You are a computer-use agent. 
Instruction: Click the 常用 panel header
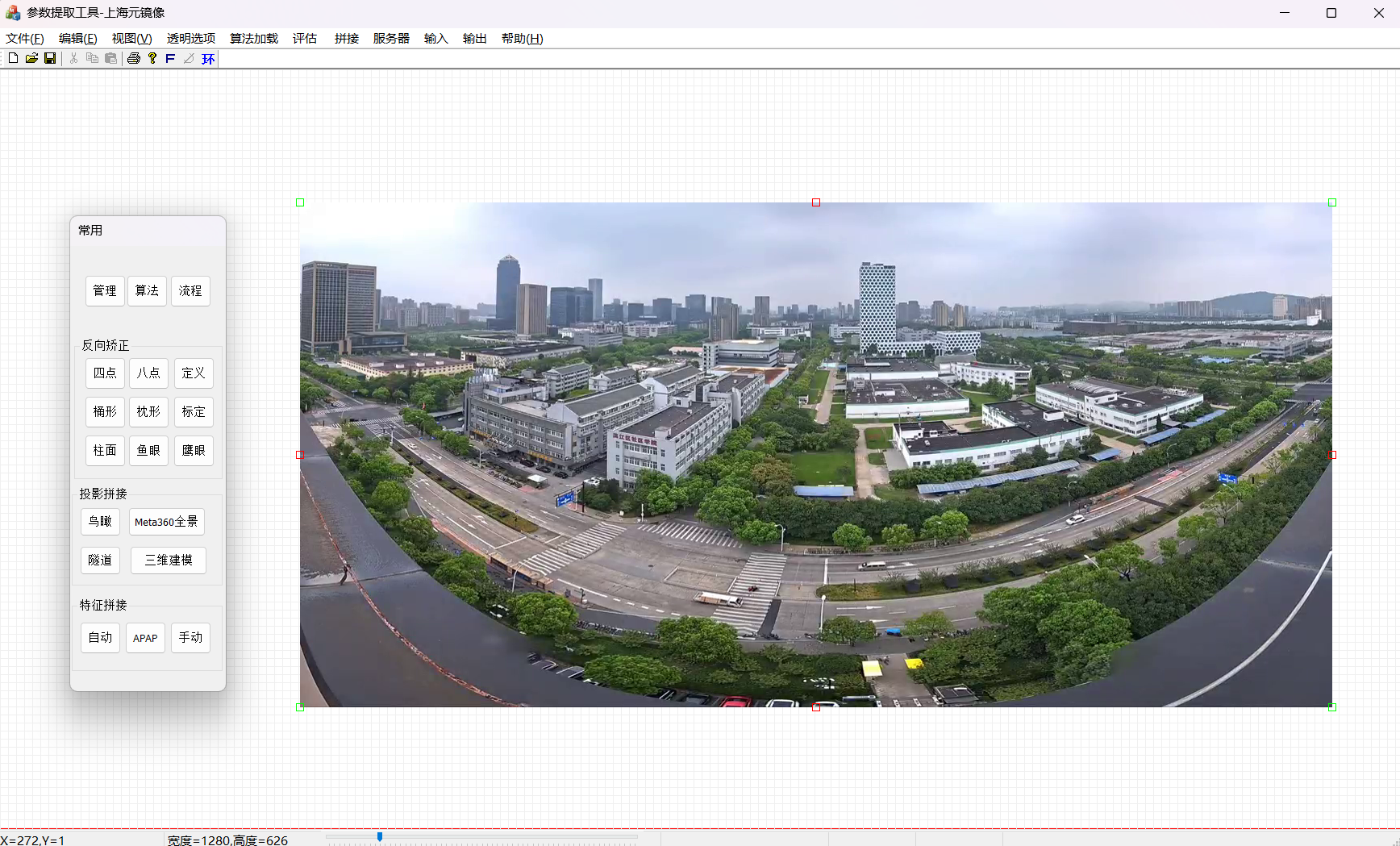148,231
